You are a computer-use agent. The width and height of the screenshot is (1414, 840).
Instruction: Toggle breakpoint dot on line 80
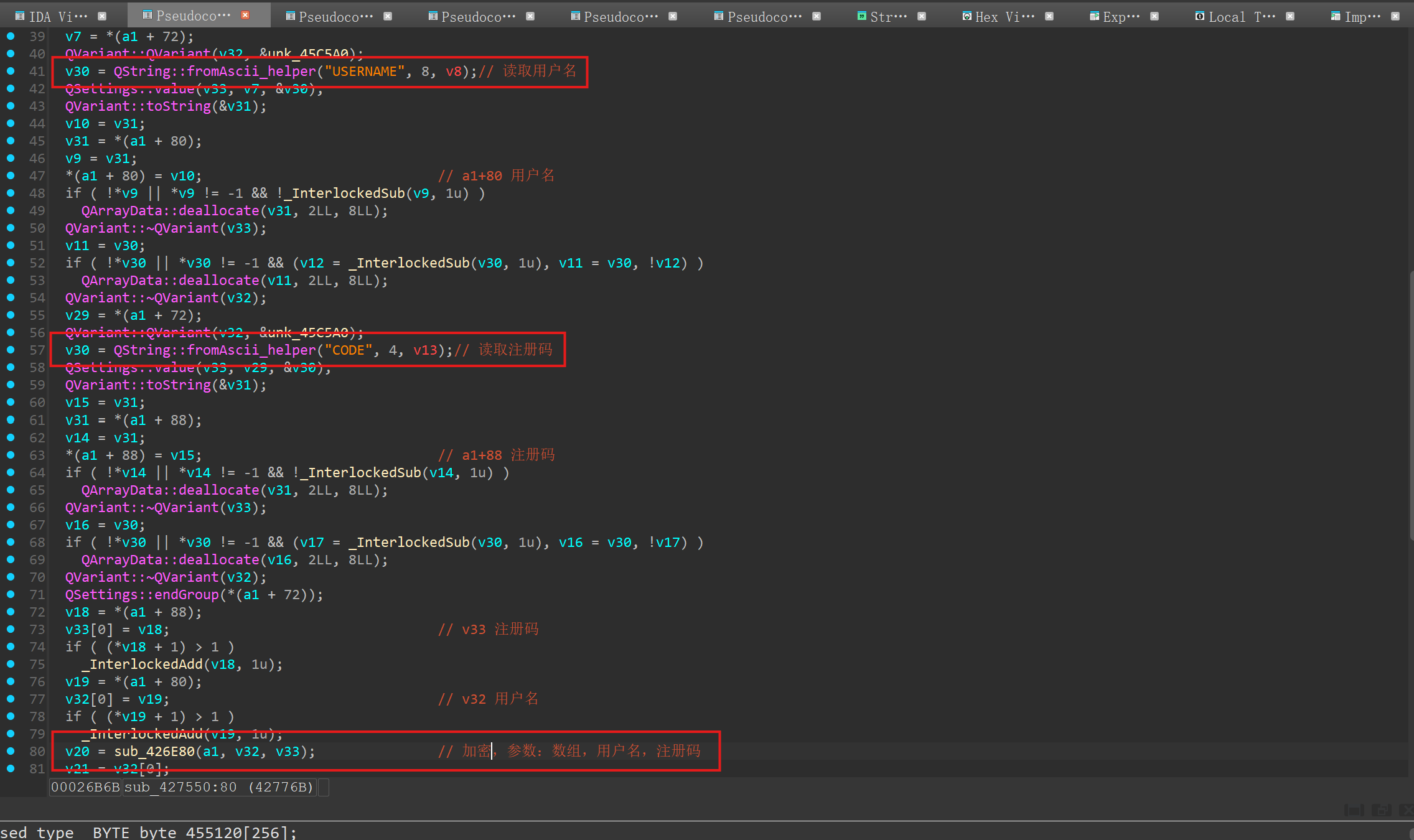[11, 751]
